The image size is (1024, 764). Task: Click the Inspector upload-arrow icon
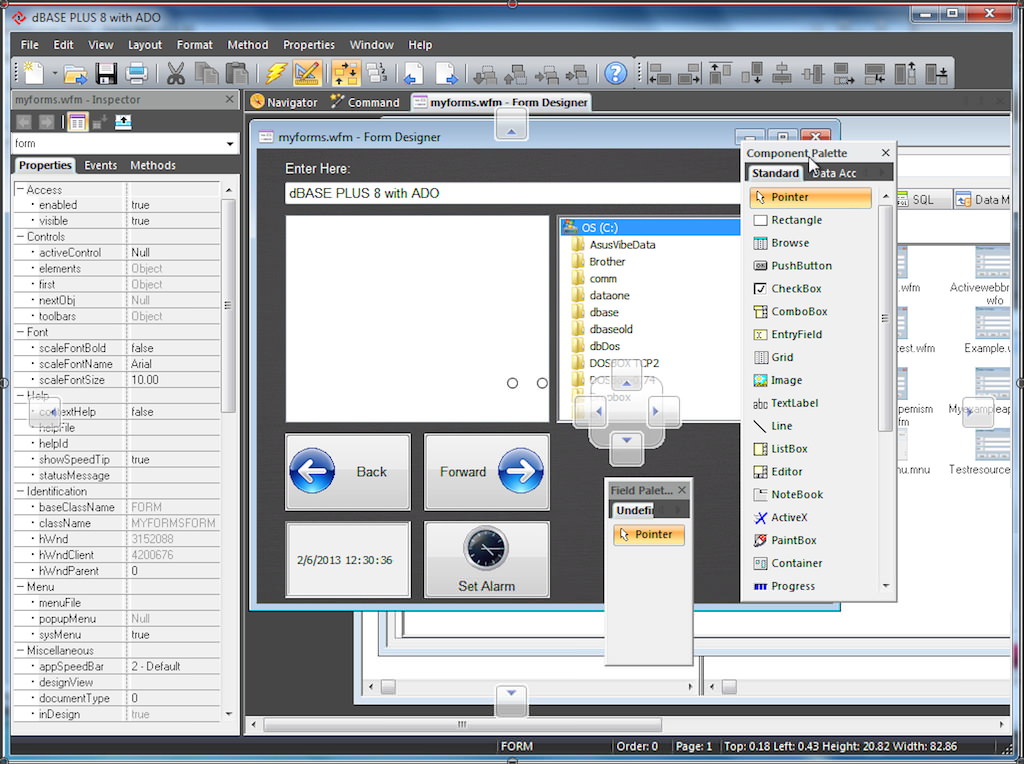[x=123, y=121]
